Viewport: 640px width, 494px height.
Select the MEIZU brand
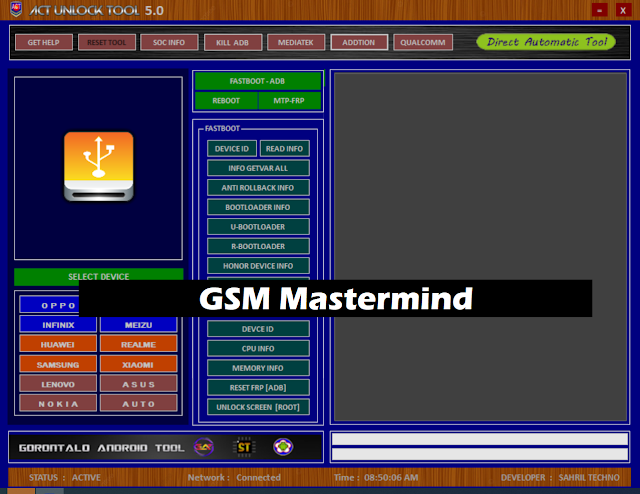[138, 325]
